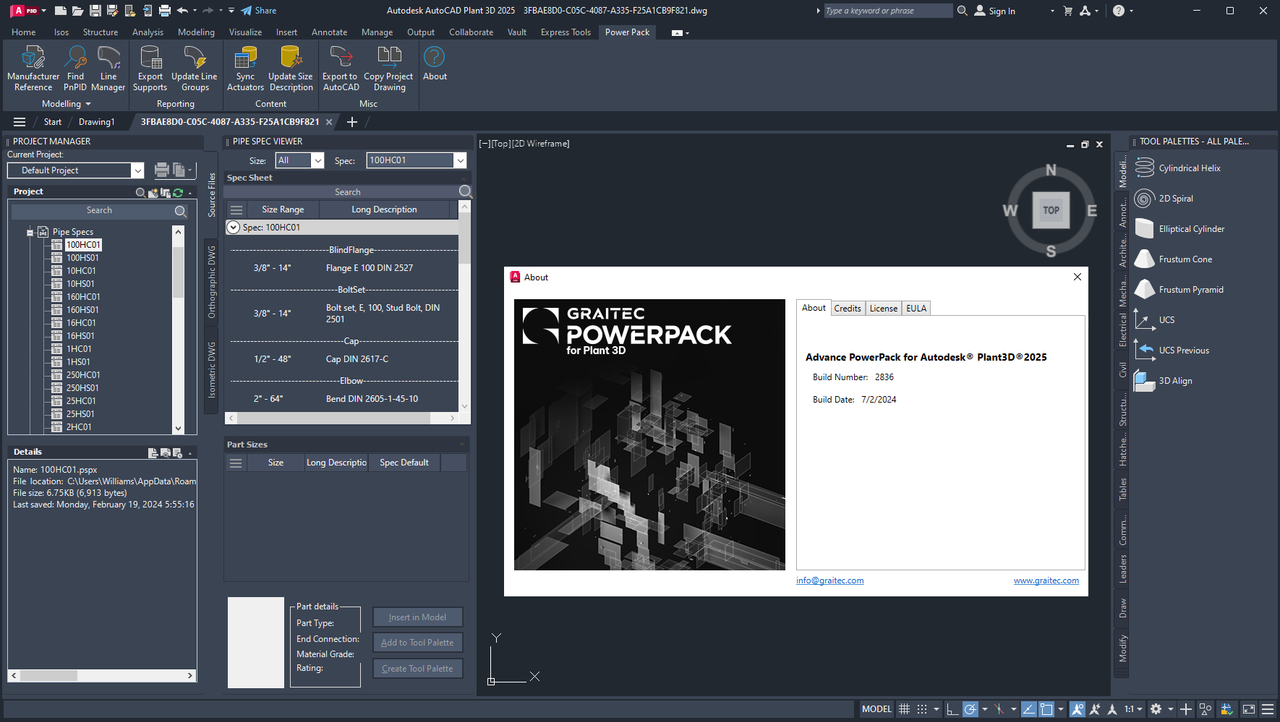Run Update Size Description
The height and width of the screenshot is (722, 1280).
[x=291, y=69]
